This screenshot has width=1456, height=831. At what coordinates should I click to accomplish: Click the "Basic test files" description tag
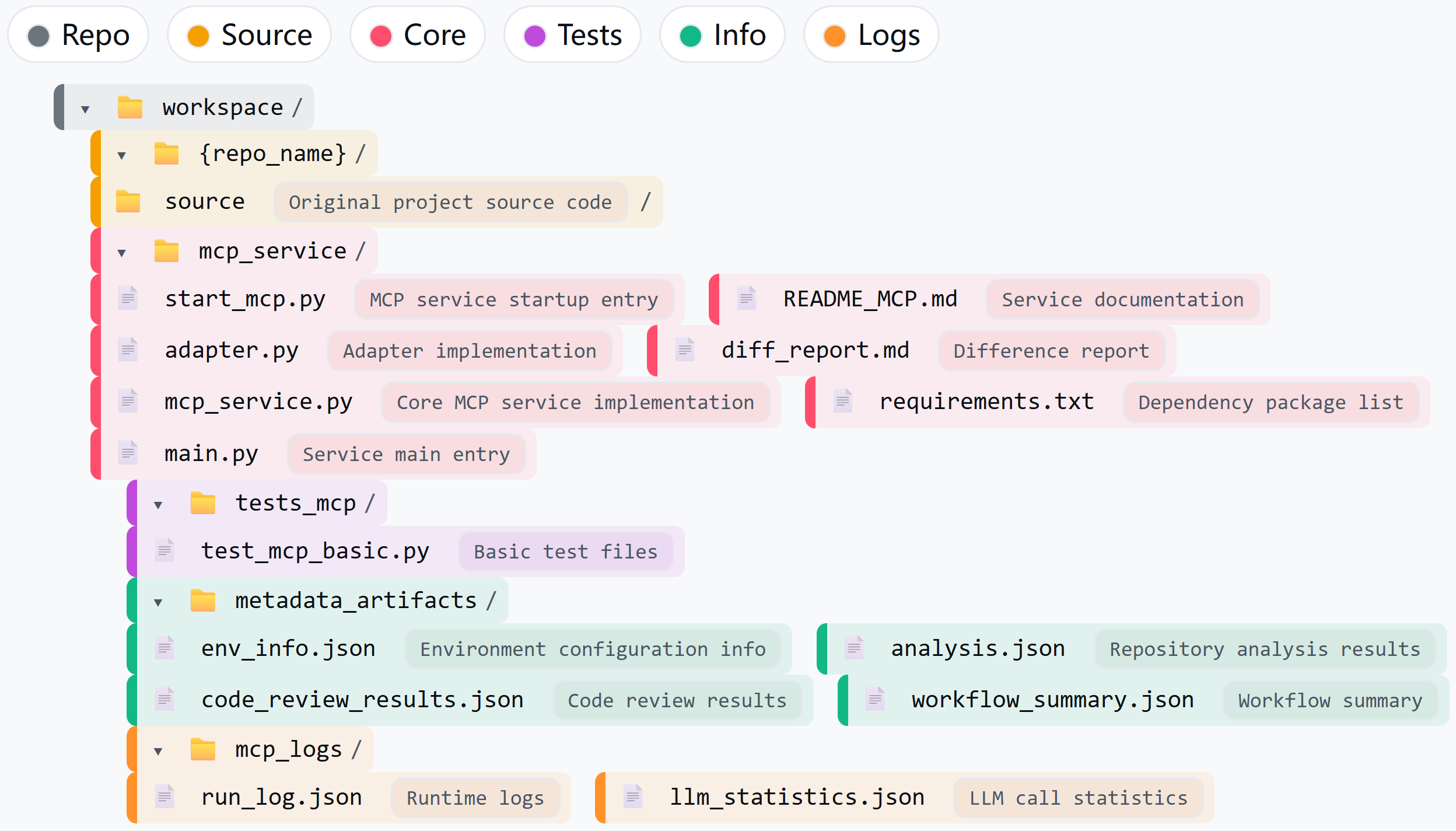pos(565,551)
